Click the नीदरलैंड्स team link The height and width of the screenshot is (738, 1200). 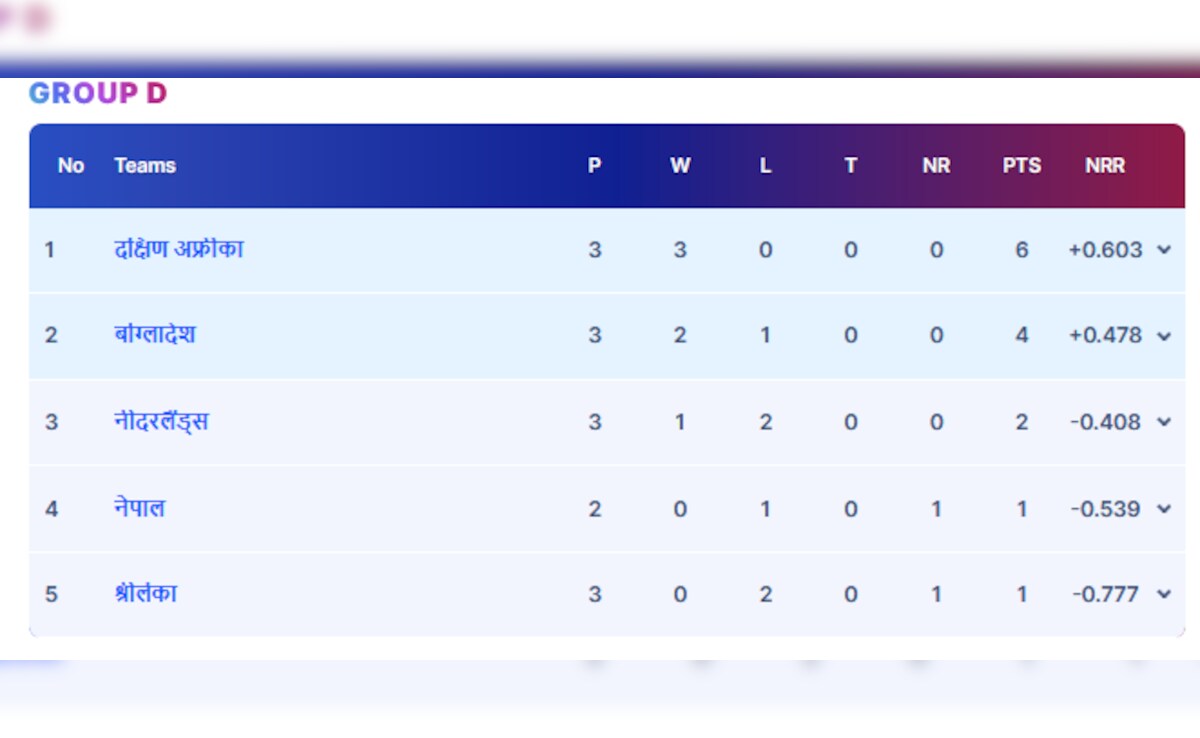pyautogui.click(x=161, y=422)
